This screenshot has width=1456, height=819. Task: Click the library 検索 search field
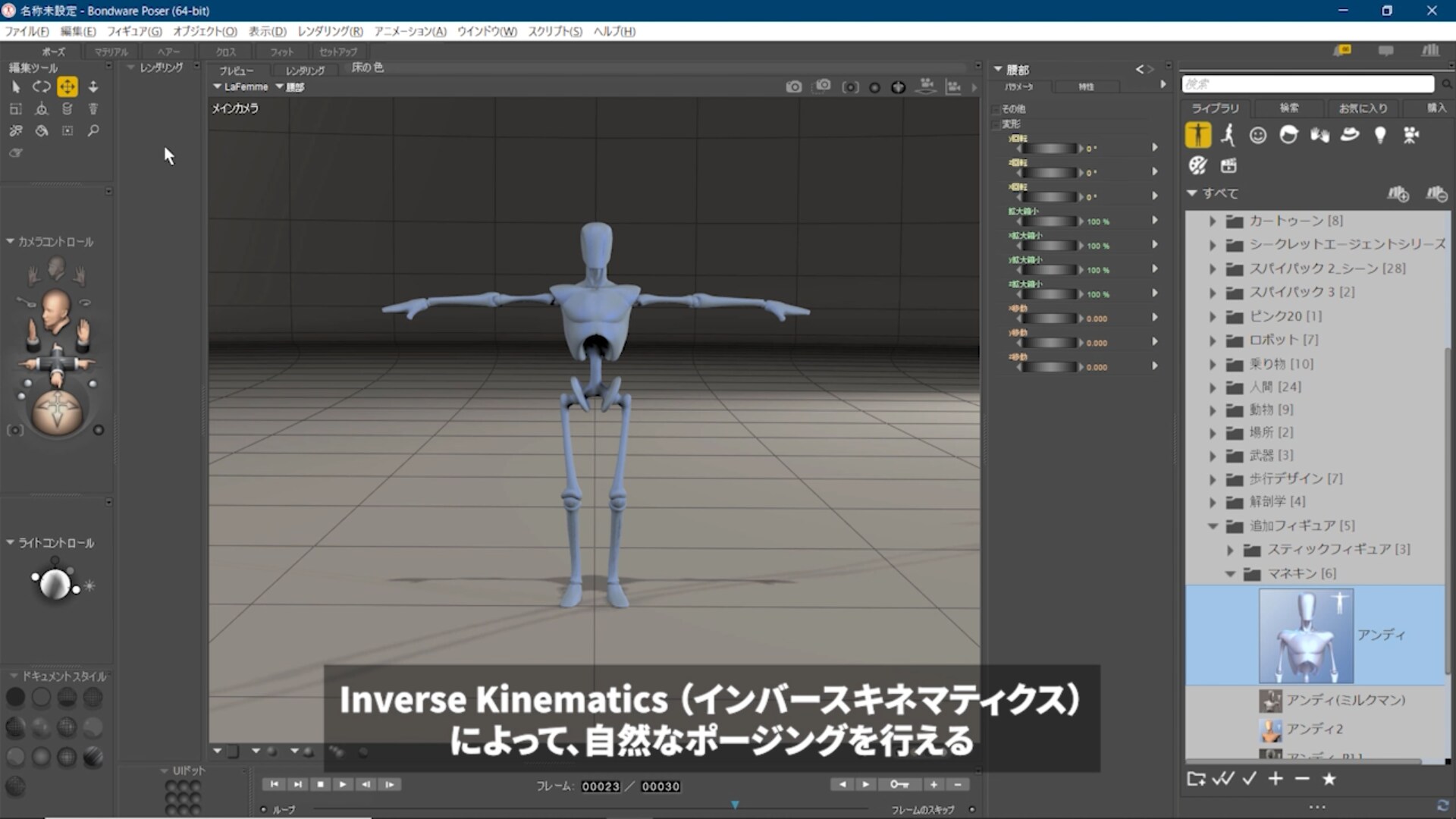[x=1307, y=83]
